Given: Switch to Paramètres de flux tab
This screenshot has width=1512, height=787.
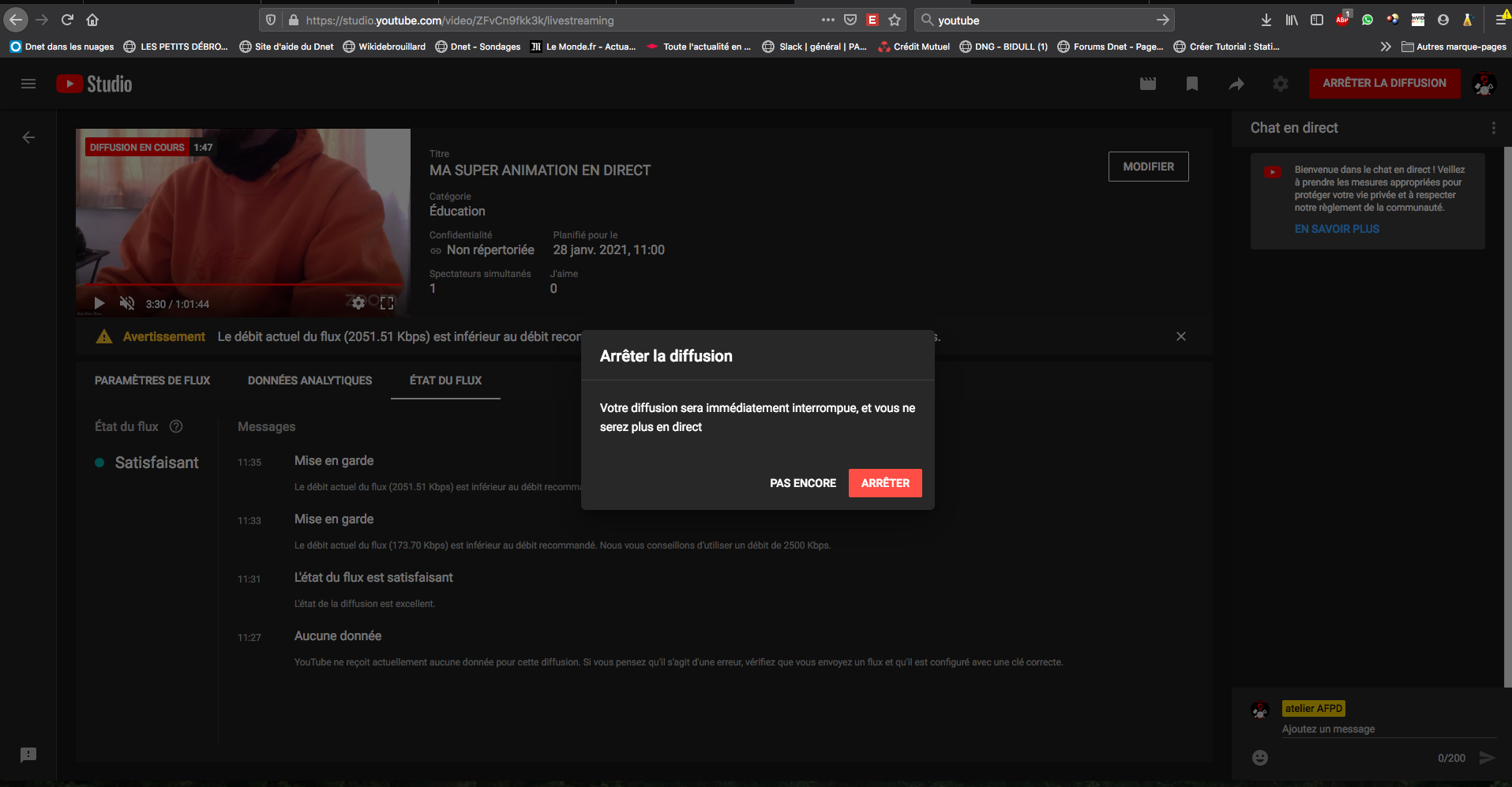Looking at the screenshot, I should (152, 380).
